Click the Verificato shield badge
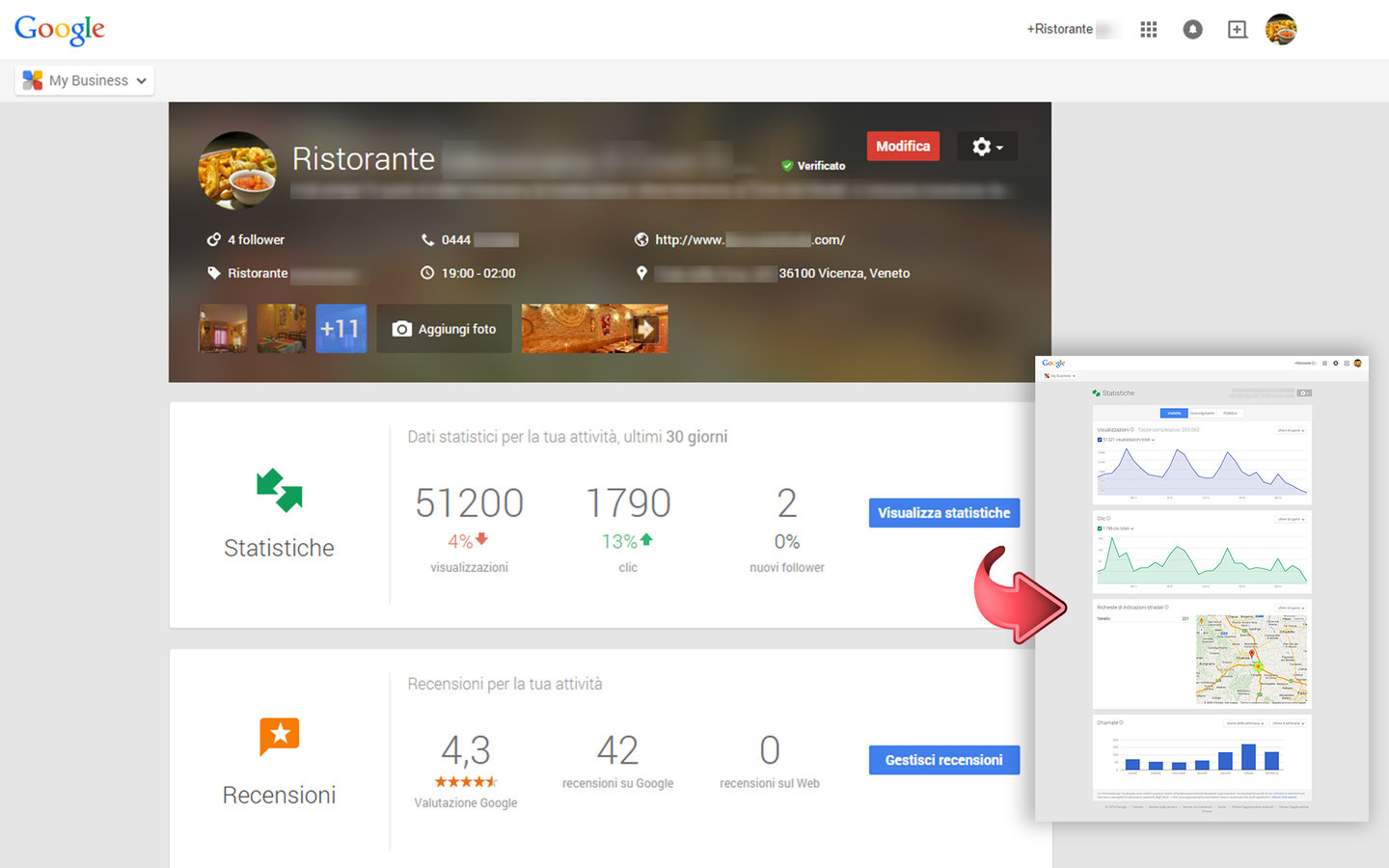 [x=787, y=166]
